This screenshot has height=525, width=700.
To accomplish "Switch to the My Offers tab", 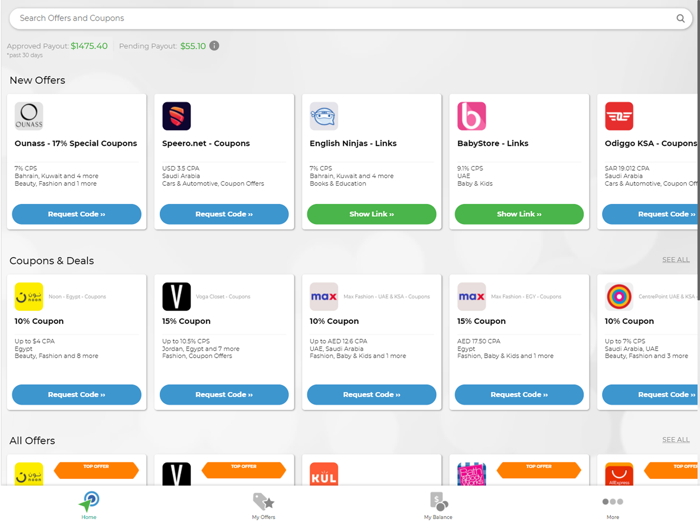I will pos(263,505).
